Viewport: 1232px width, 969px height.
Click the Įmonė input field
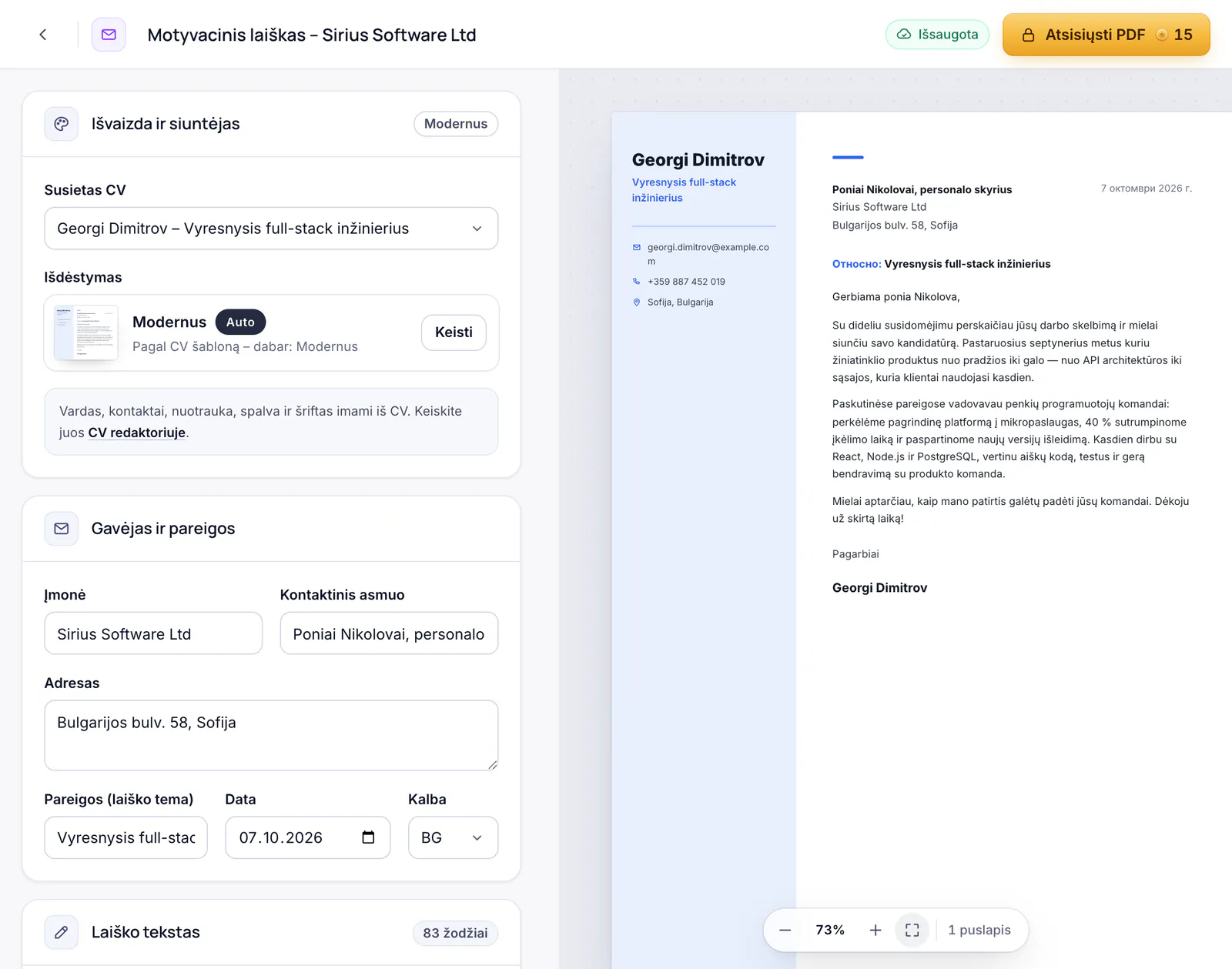click(x=153, y=633)
